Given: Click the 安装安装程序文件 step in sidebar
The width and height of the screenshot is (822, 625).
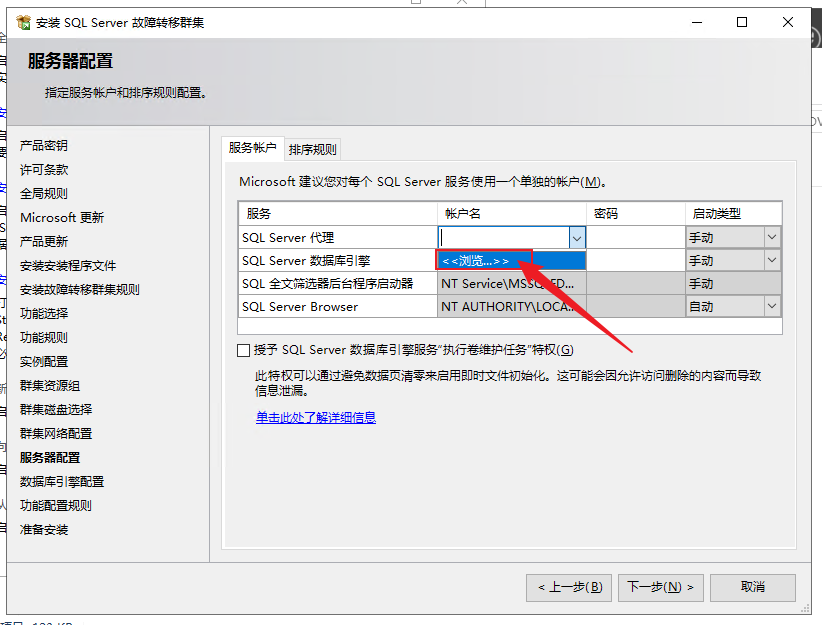Looking at the screenshot, I should pyautogui.click(x=68, y=266).
